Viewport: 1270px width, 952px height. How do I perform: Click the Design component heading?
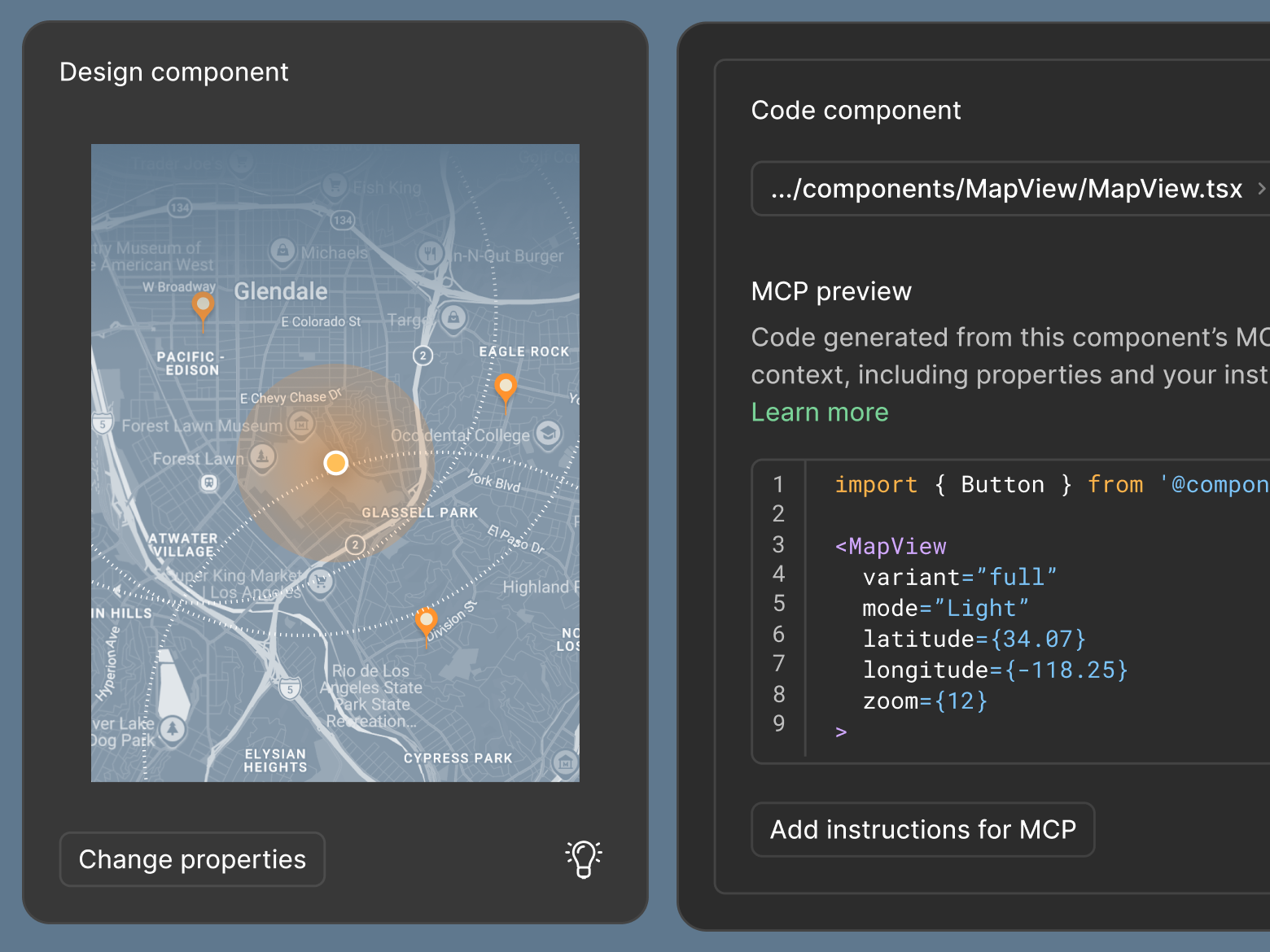(174, 72)
